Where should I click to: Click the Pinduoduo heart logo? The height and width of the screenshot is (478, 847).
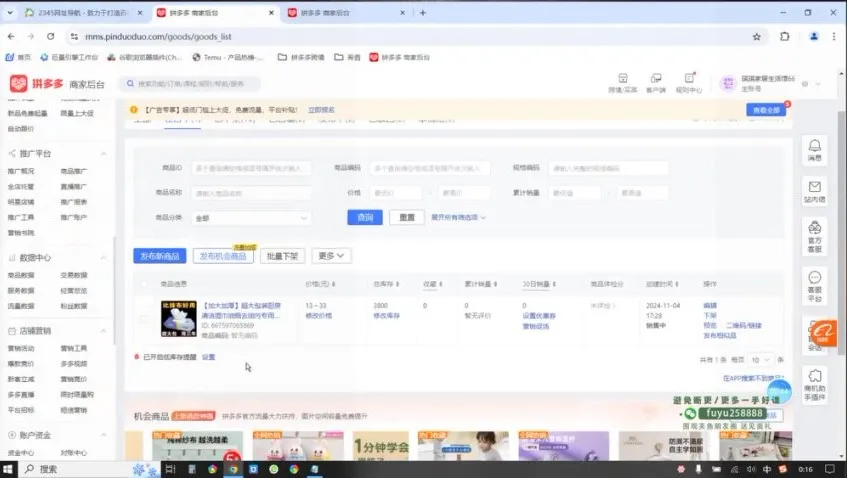[20, 85]
